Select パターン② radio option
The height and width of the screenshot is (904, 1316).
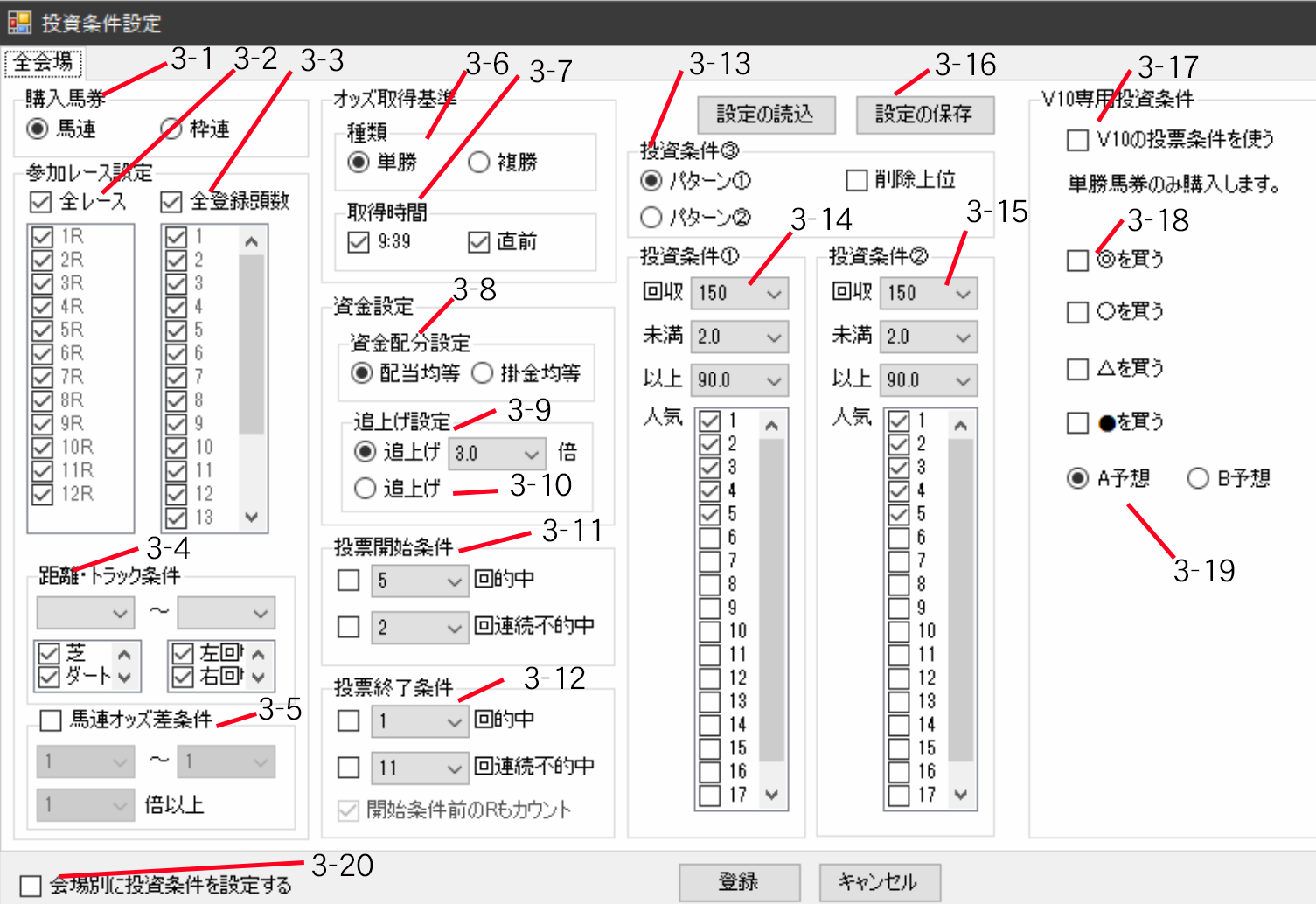651,218
